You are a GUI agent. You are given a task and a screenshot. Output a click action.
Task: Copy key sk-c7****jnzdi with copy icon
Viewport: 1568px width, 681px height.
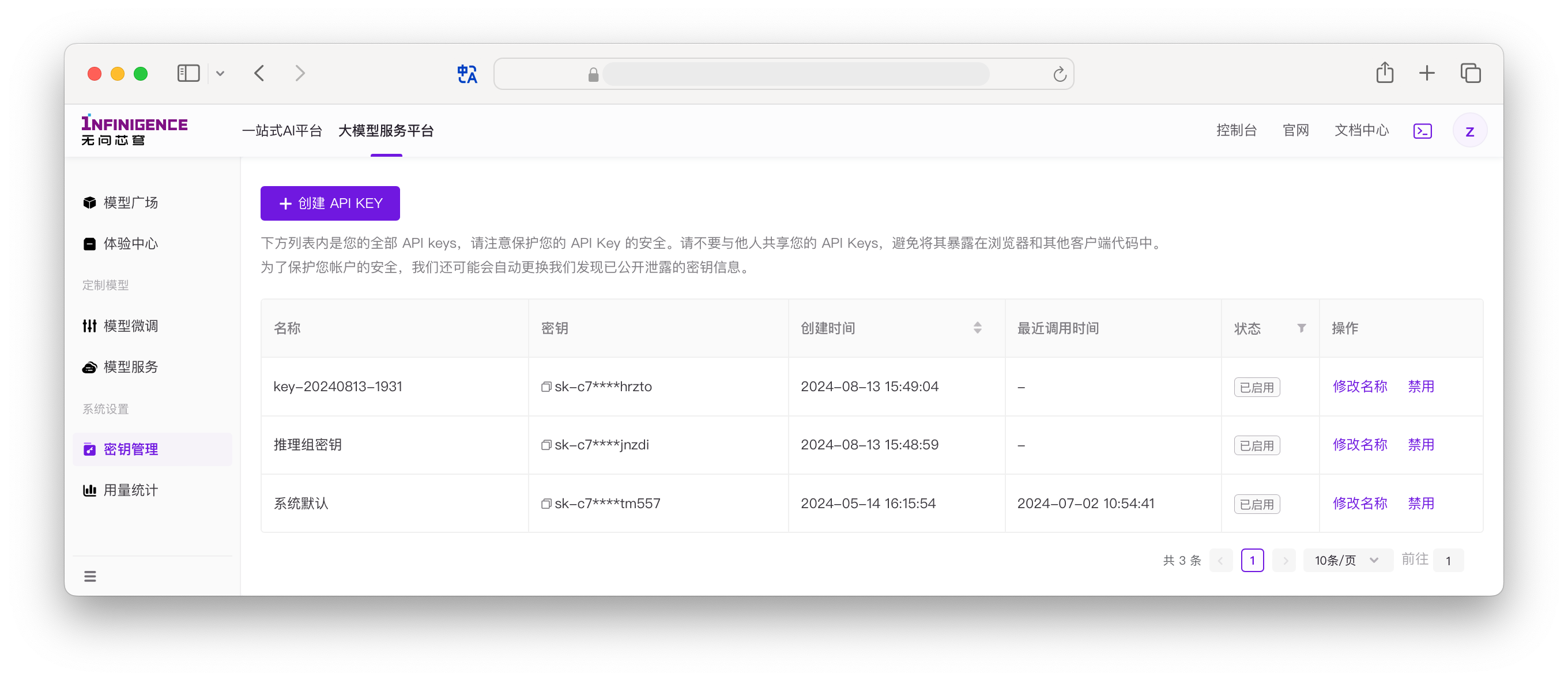coord(546,445)
